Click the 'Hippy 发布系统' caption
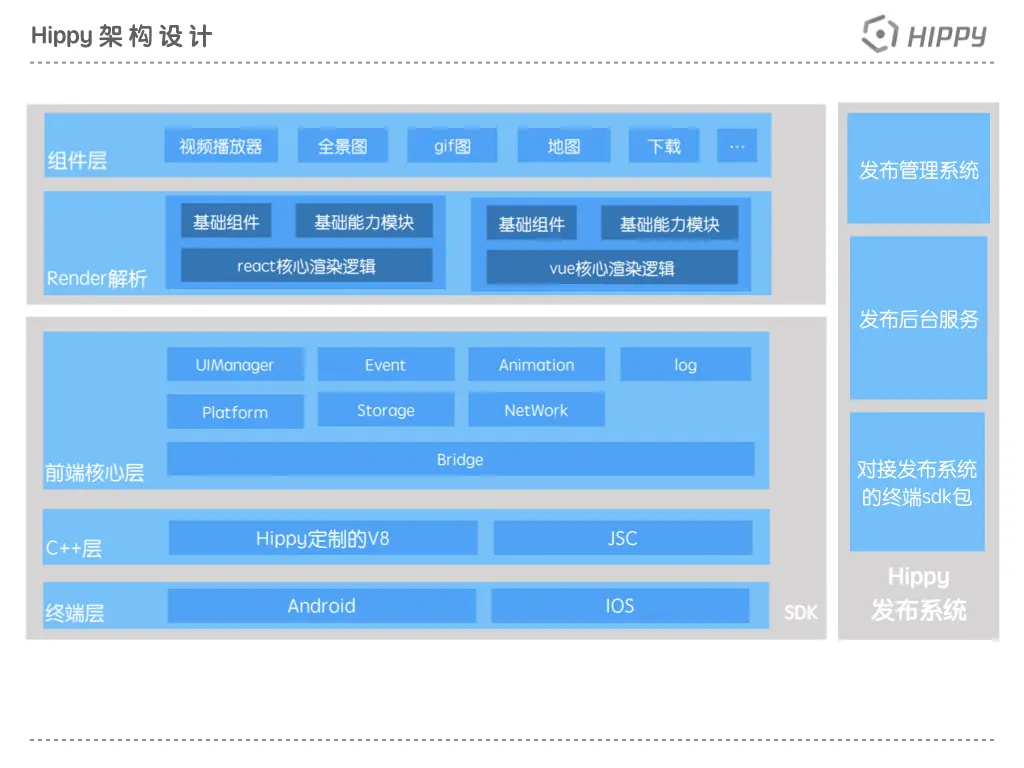The image size is (1024, 768). [x=918, y=594]
